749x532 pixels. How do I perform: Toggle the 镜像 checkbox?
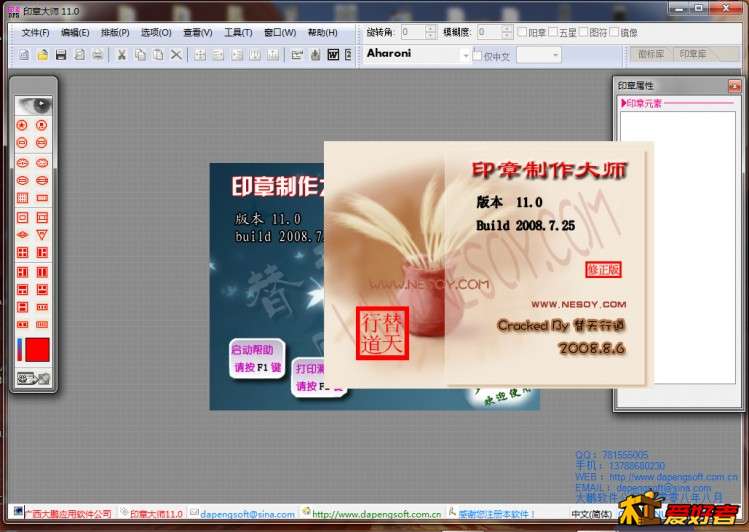[x=615, y=32]
